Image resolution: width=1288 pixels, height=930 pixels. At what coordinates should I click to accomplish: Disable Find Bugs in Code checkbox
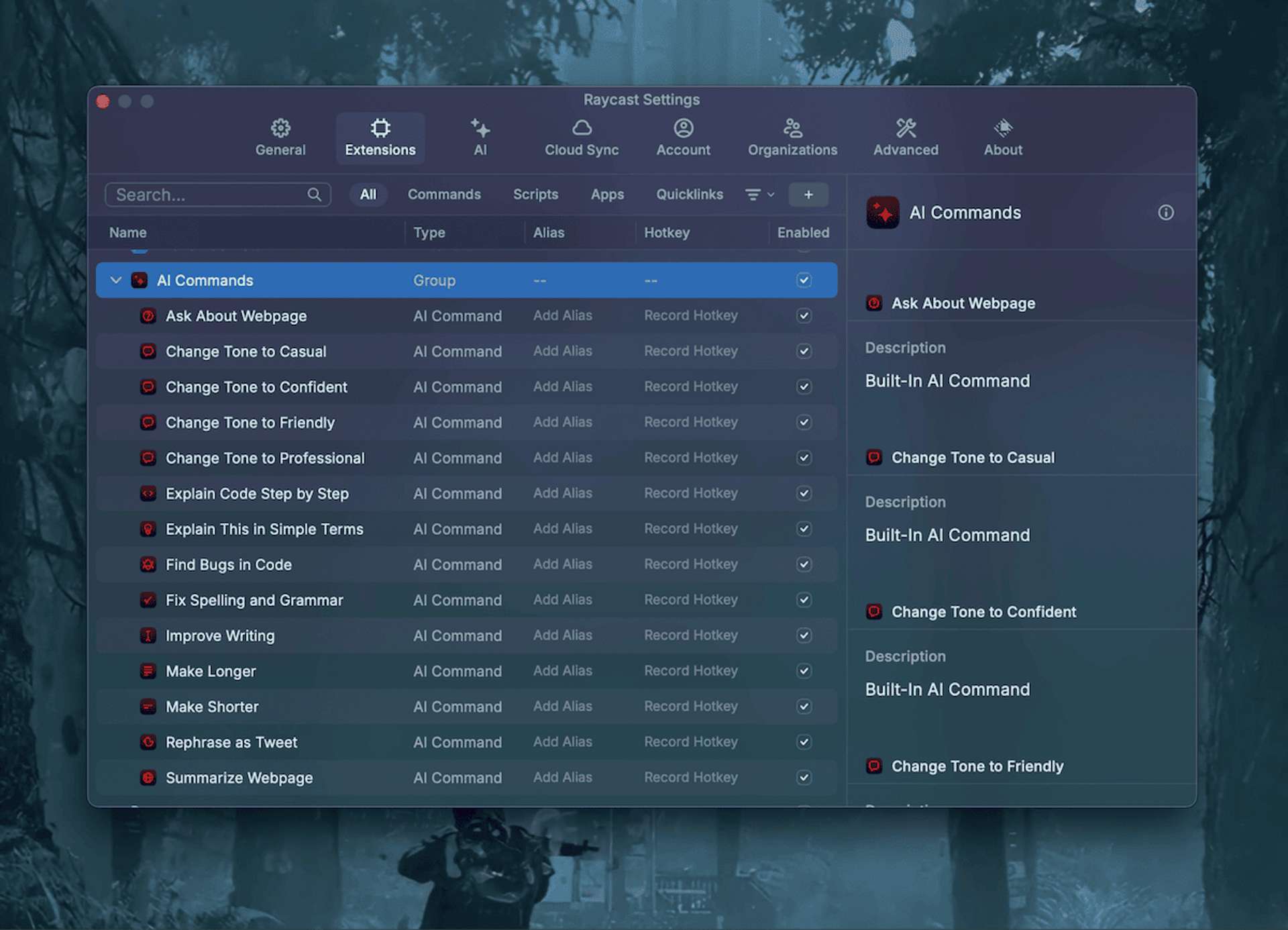[x=804, y=564]
